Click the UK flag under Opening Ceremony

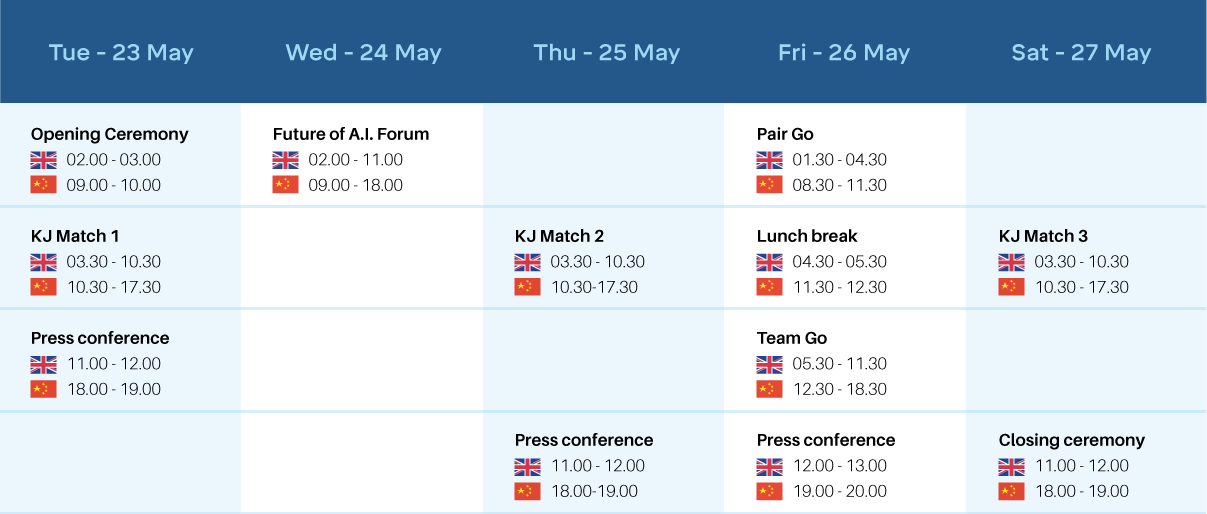tap(43, 160)
